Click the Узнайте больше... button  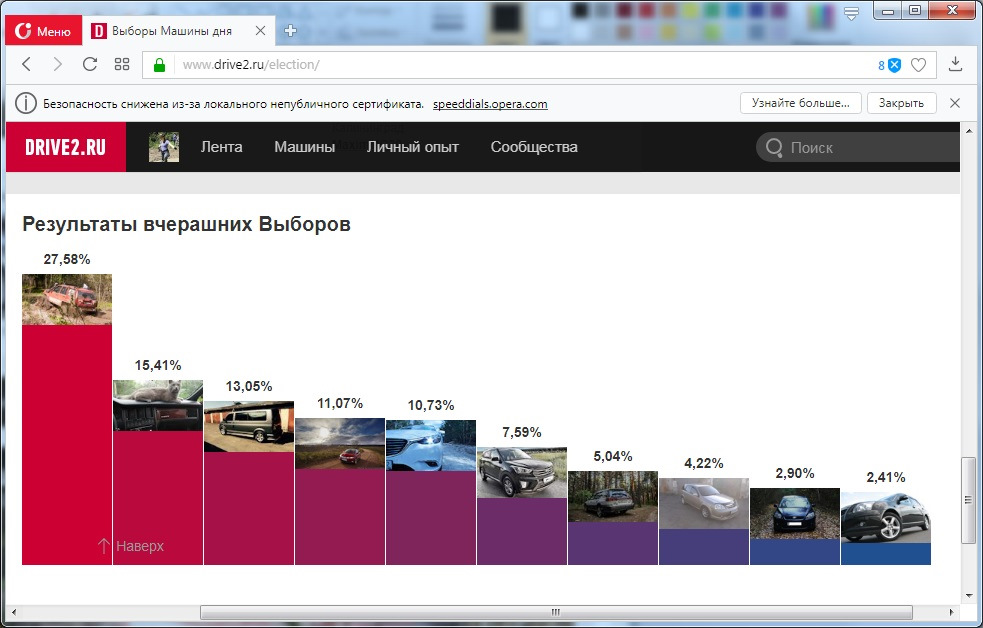pyautogui.click(x=801, y=103)
